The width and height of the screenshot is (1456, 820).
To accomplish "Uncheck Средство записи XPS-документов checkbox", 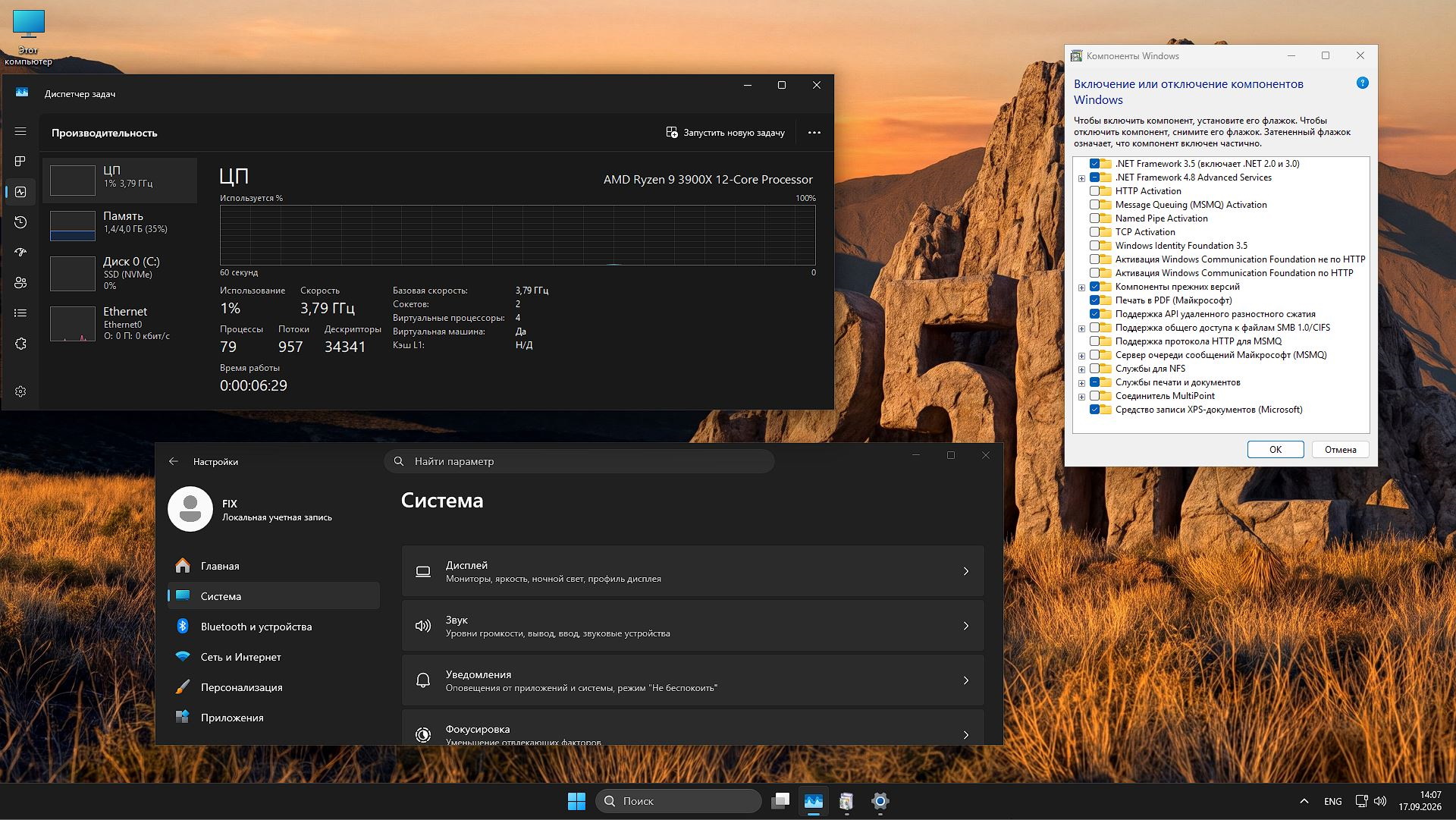I will click(x=1094, y=410).
